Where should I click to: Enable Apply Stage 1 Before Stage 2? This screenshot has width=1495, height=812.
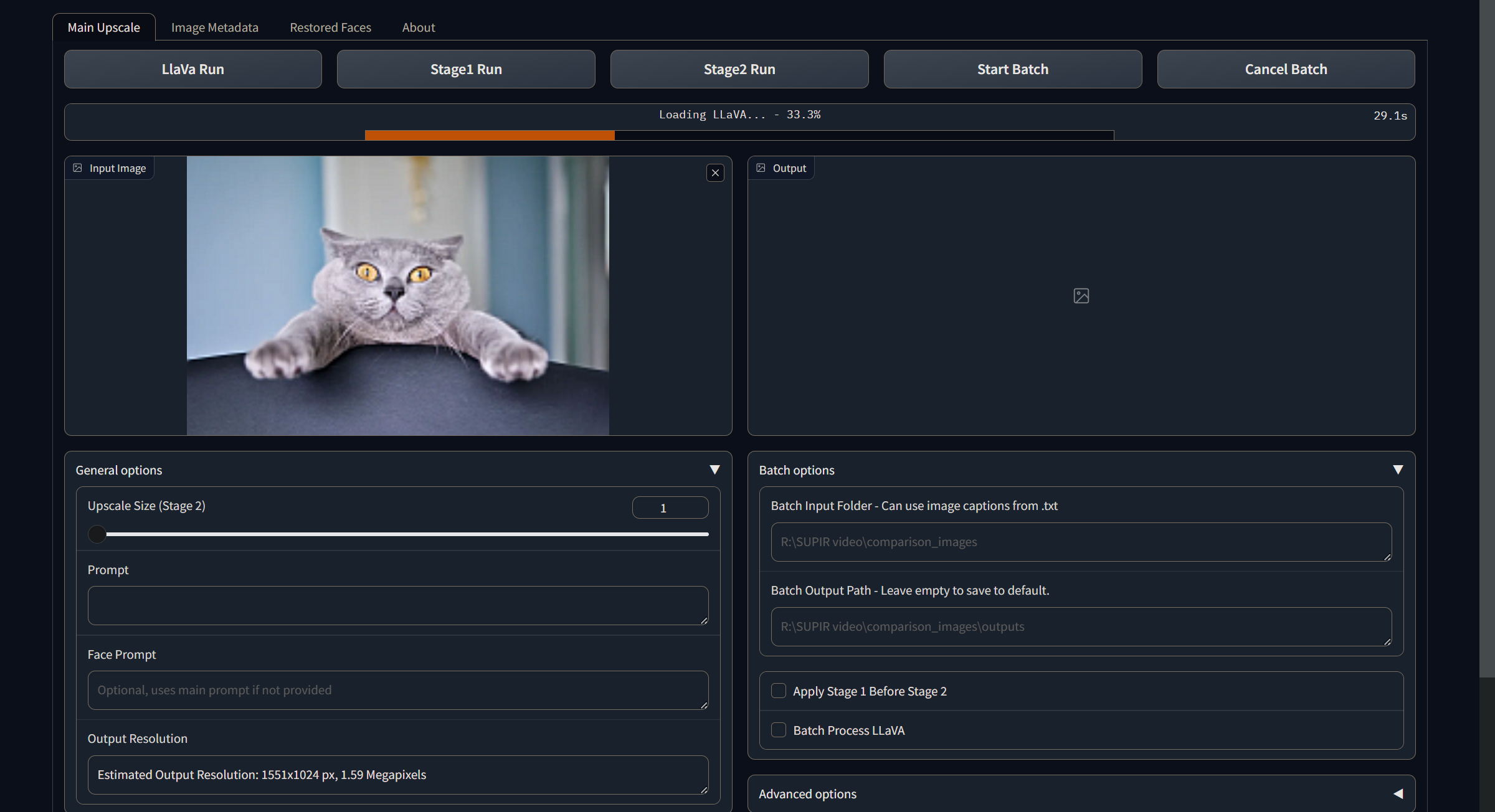[x=779, y=691]
